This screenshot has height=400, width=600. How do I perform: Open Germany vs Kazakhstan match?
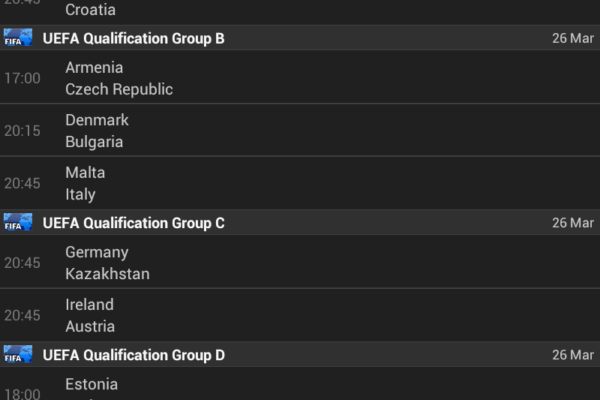300,262
